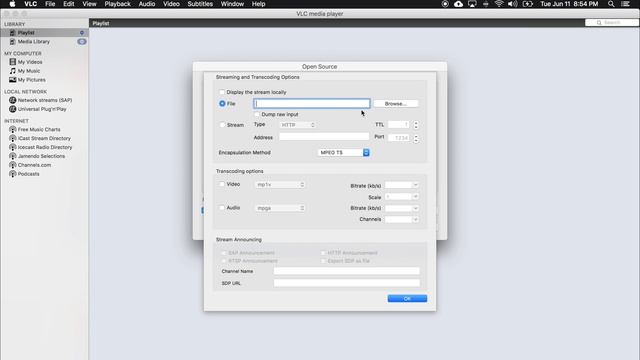The height and width of the screenshot is (360, 640).
Task: Click the OK button
Action: [x=407, y=299]
